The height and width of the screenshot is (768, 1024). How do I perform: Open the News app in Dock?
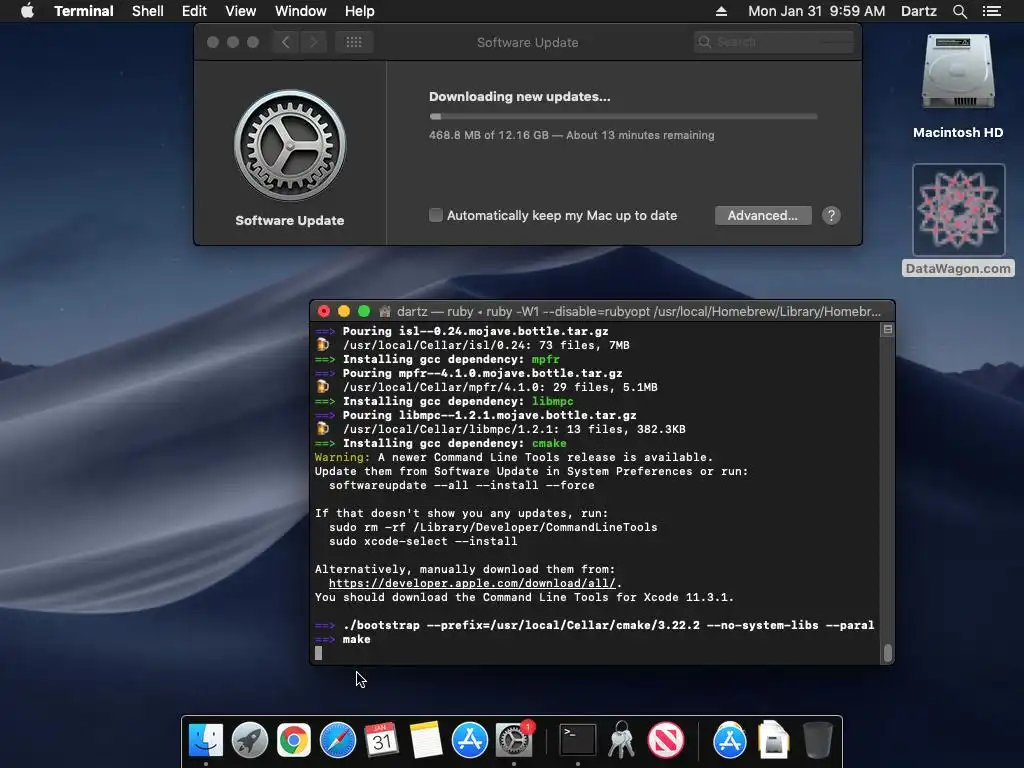point(665,740)
